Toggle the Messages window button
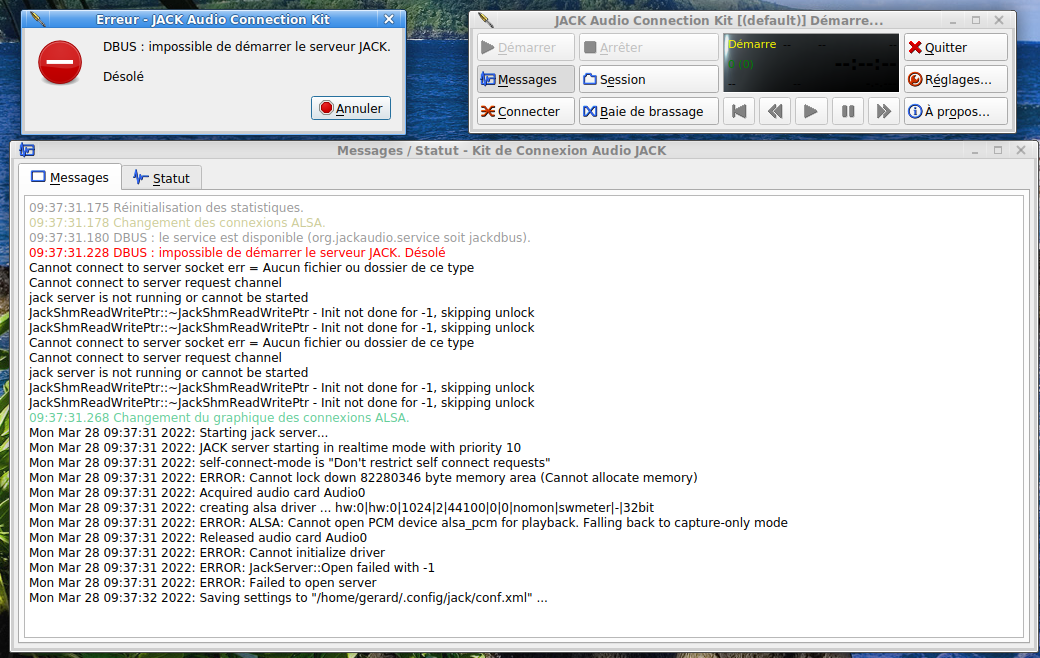 coord(525,79)
